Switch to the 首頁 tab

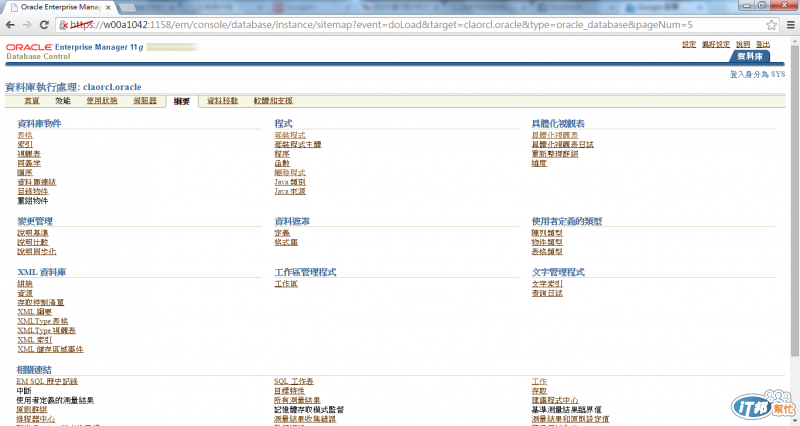click(x=32, y=101)
